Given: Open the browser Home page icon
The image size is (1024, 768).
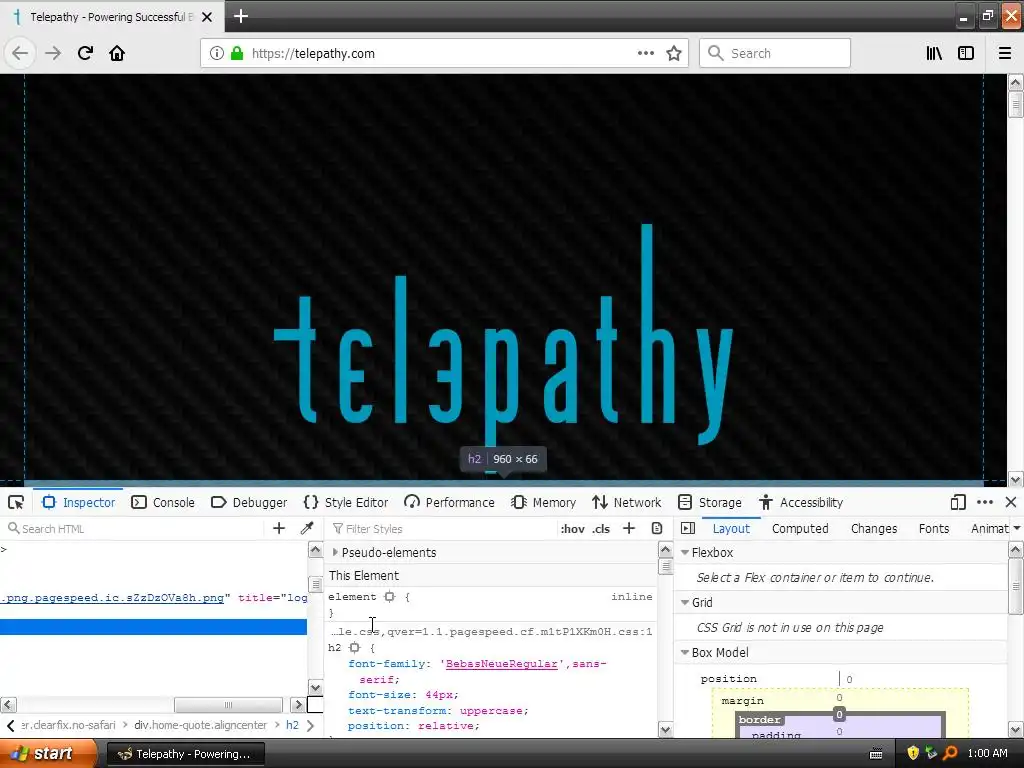Looking at the screenshot, I should pos(117,53).
